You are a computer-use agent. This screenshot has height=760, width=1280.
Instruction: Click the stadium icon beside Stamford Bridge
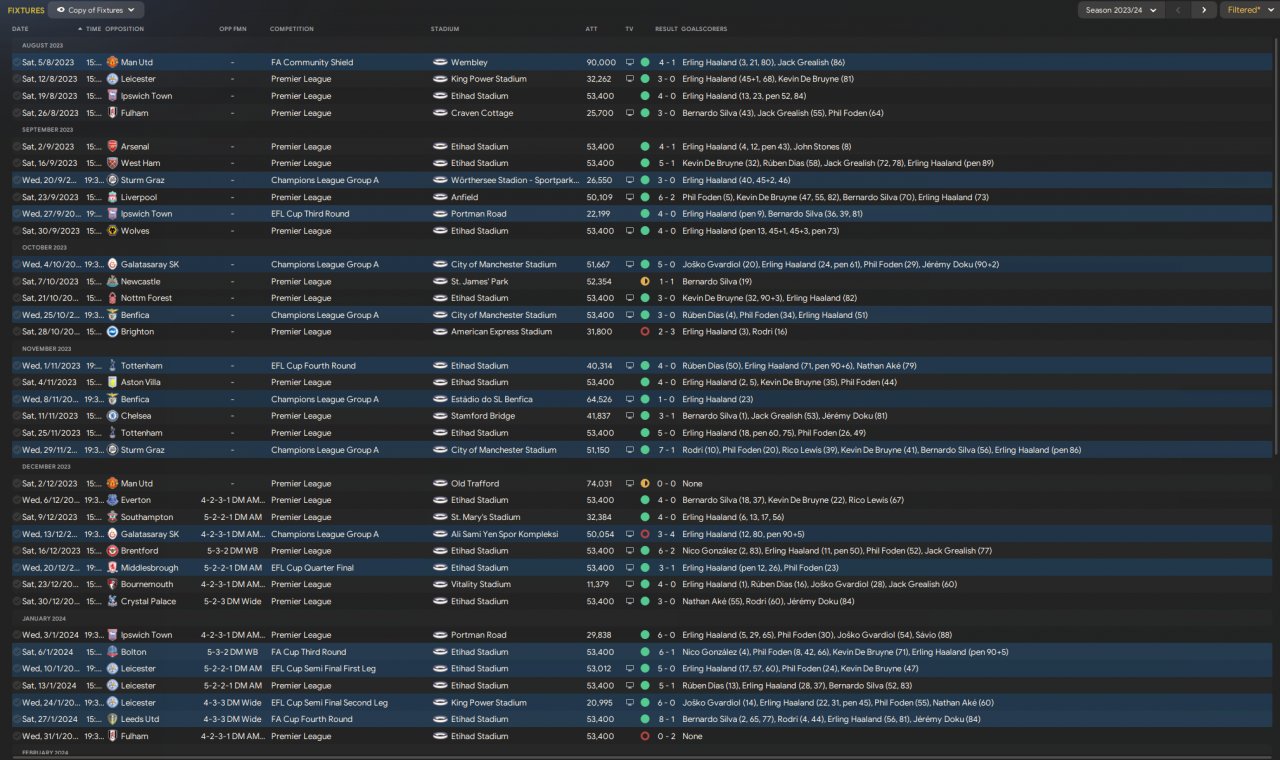click(x=440, y=416)
